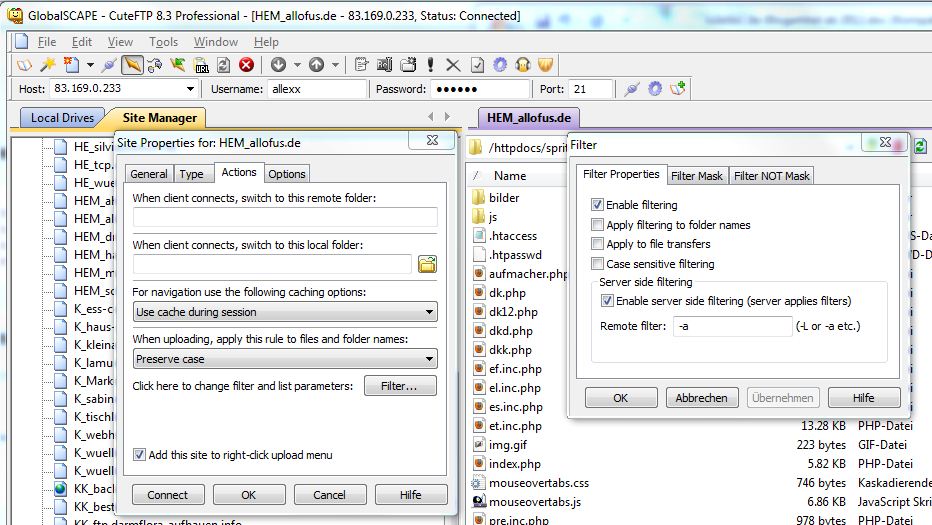Open the Tools menu

(163, 42)
